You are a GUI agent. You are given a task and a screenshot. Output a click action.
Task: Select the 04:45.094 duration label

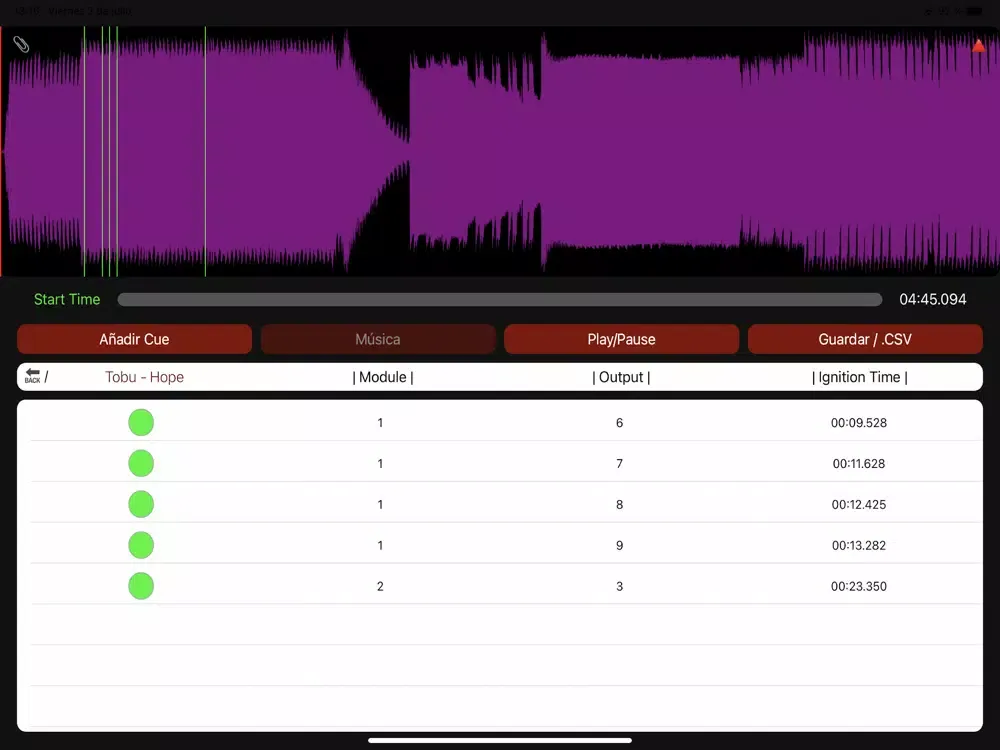pyautogui.click(x=933, y=299)
